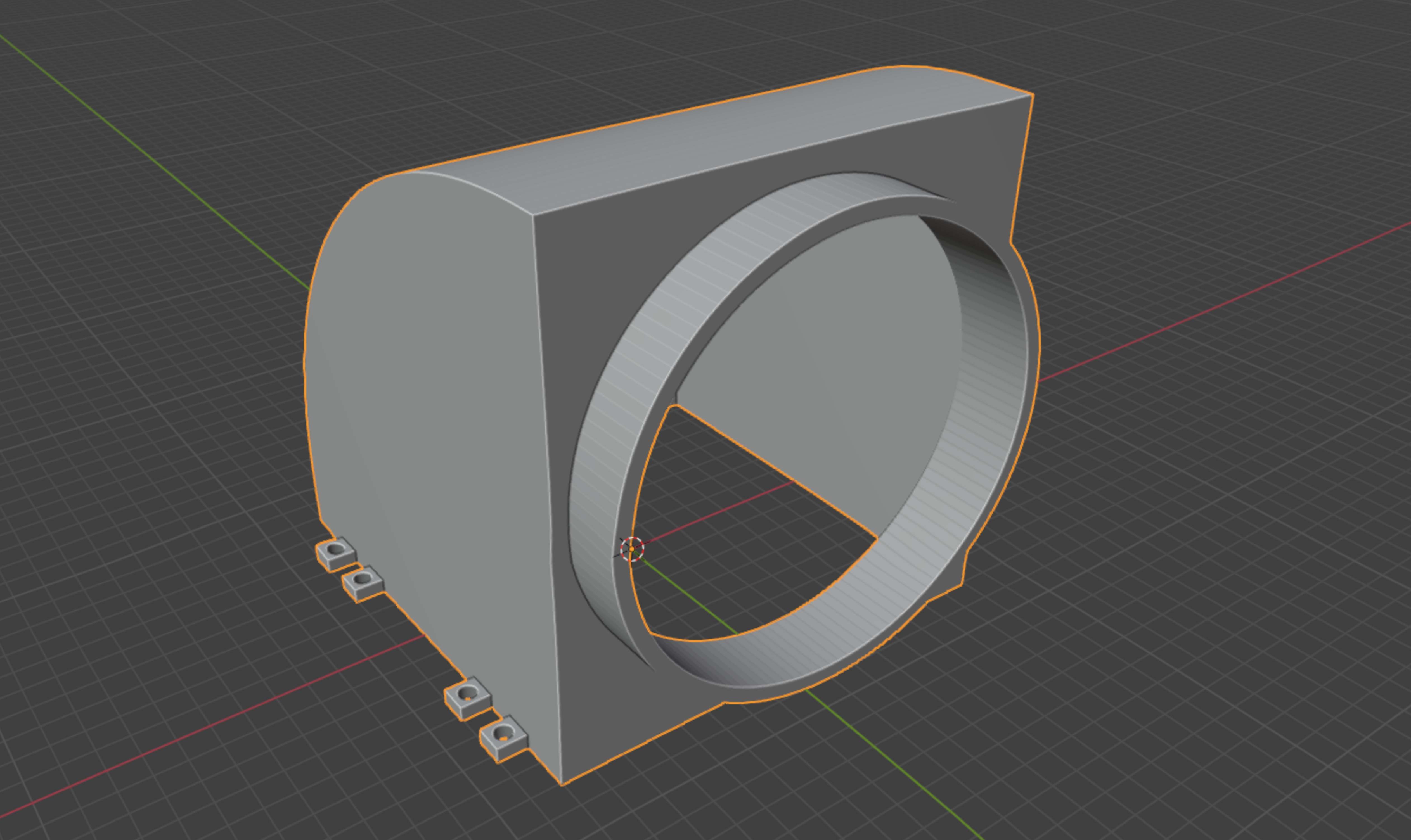Click the 3D cursor crosshair on the ring
Screen dimensions: 1411x840
[x=632, y=549]
